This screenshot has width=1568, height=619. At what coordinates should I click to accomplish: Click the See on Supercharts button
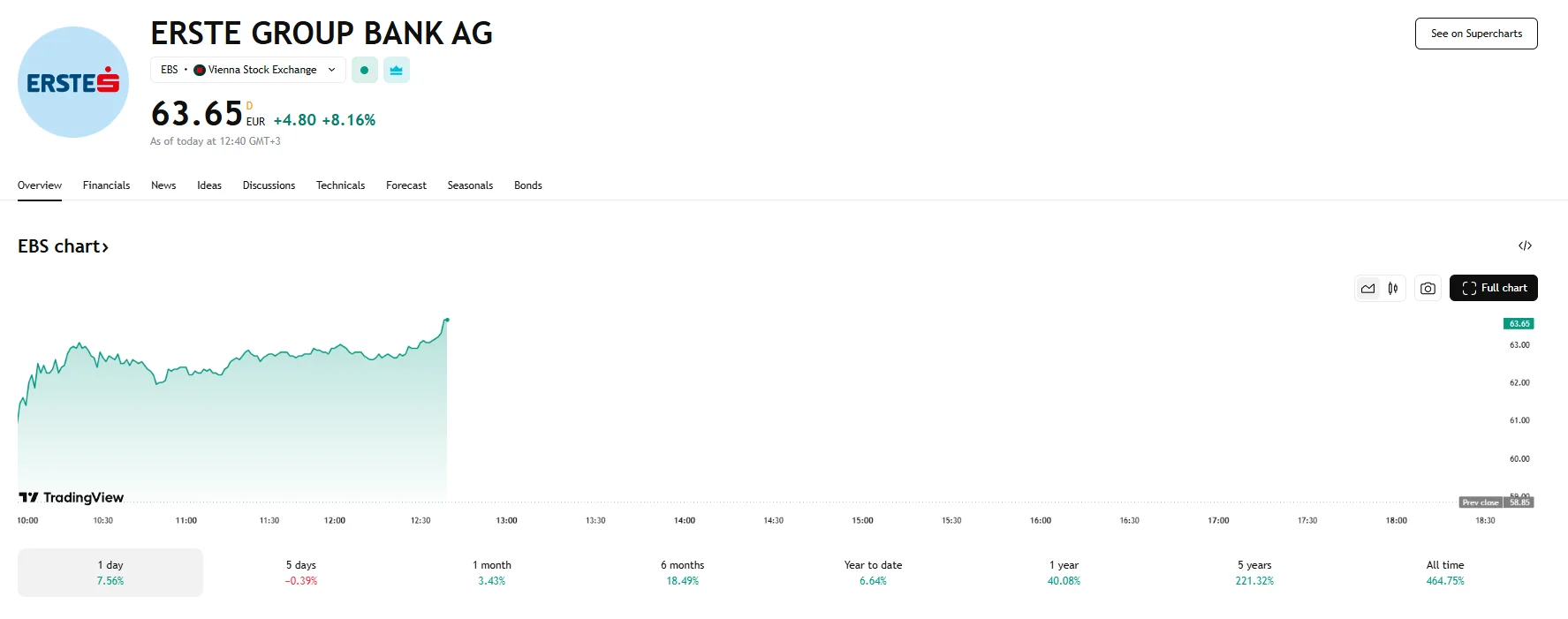click(x=1476, y=34)
